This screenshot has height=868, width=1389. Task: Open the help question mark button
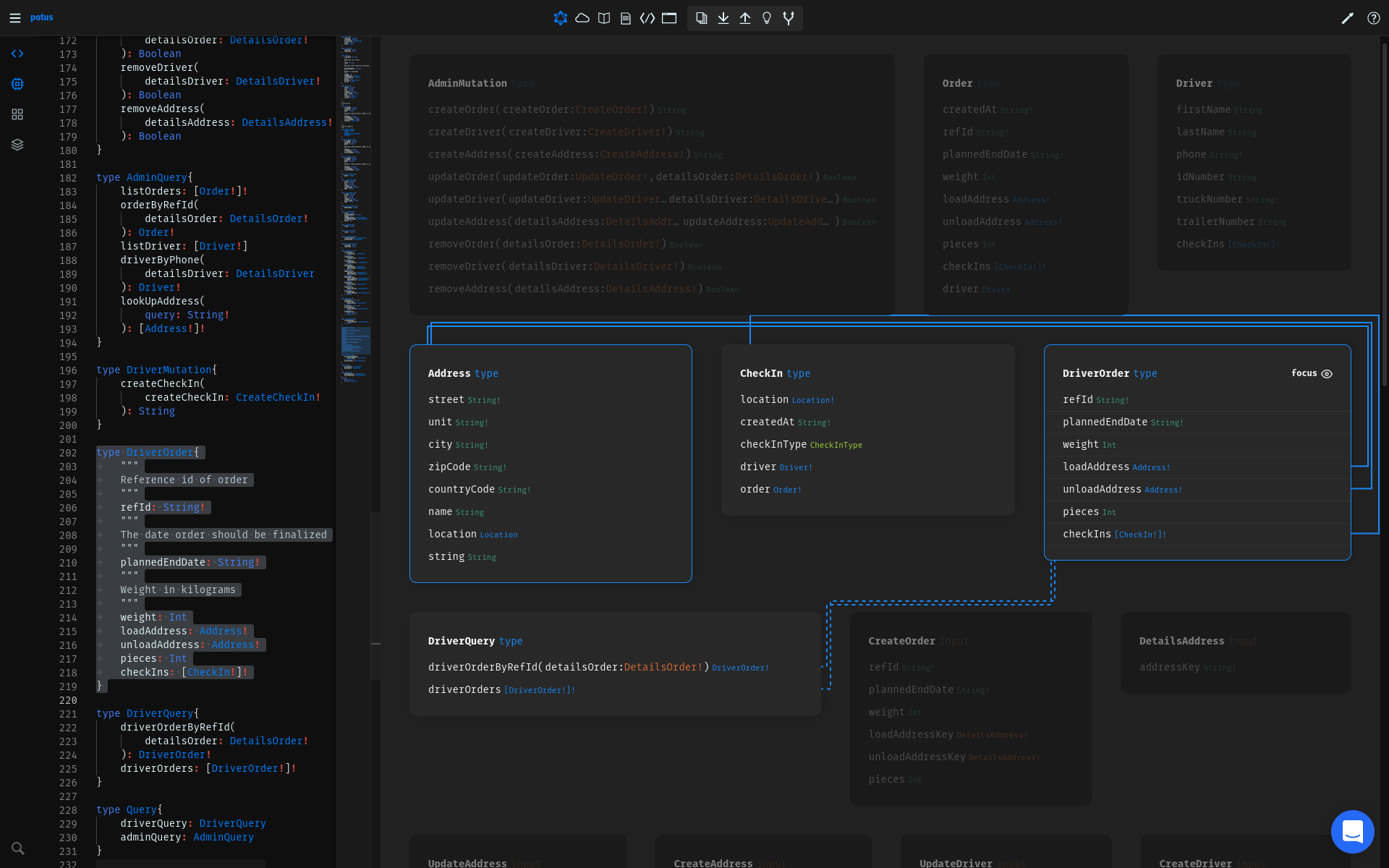click(1374, 19)
